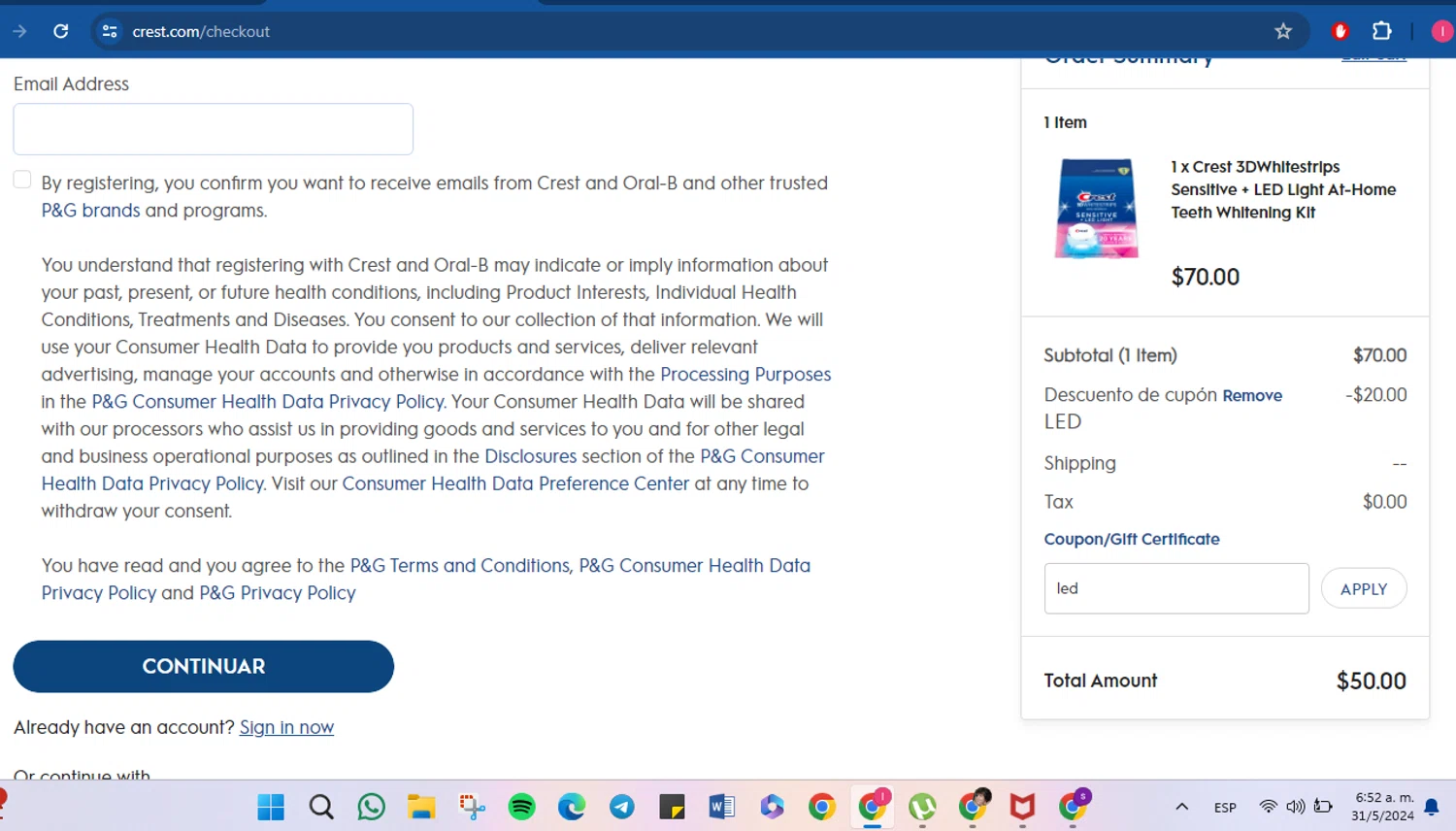Open the Chrome profile avatar
Image resolution: width=1456 pixels, height=831 pixels.
pyautogui.click(x=1442, y=31)
